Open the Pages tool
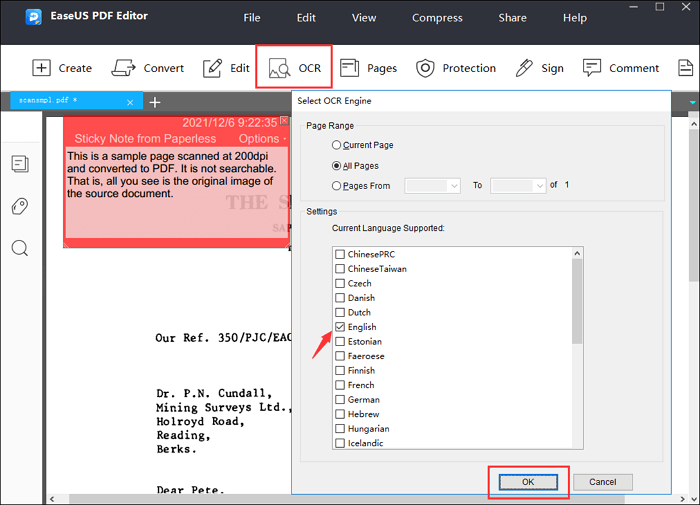 tap(368, 68)
